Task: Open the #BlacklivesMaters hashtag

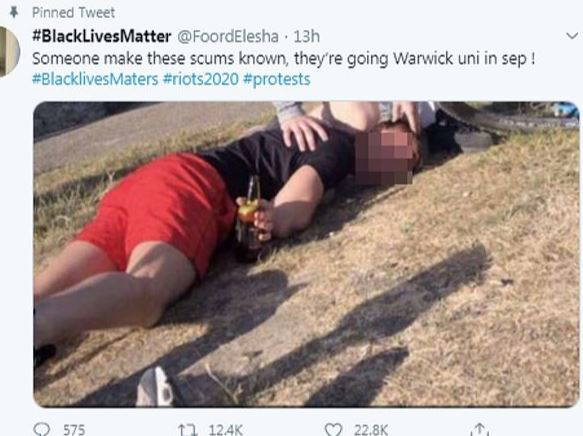Action: [x=95, y=79]
